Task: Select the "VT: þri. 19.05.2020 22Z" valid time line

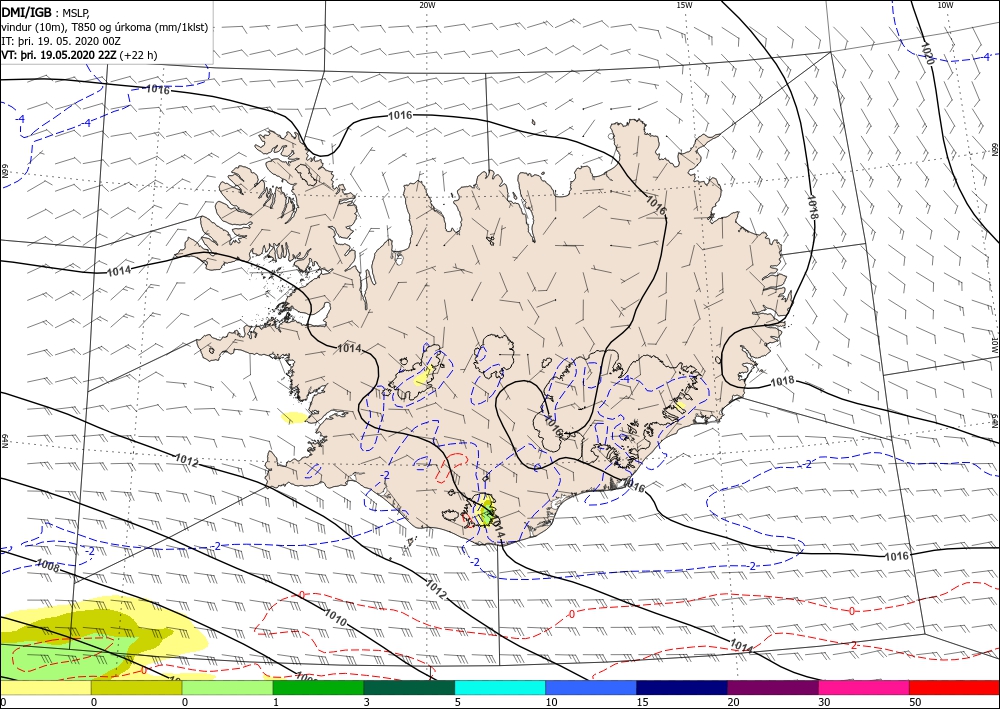Action: [x=79, y=55]
